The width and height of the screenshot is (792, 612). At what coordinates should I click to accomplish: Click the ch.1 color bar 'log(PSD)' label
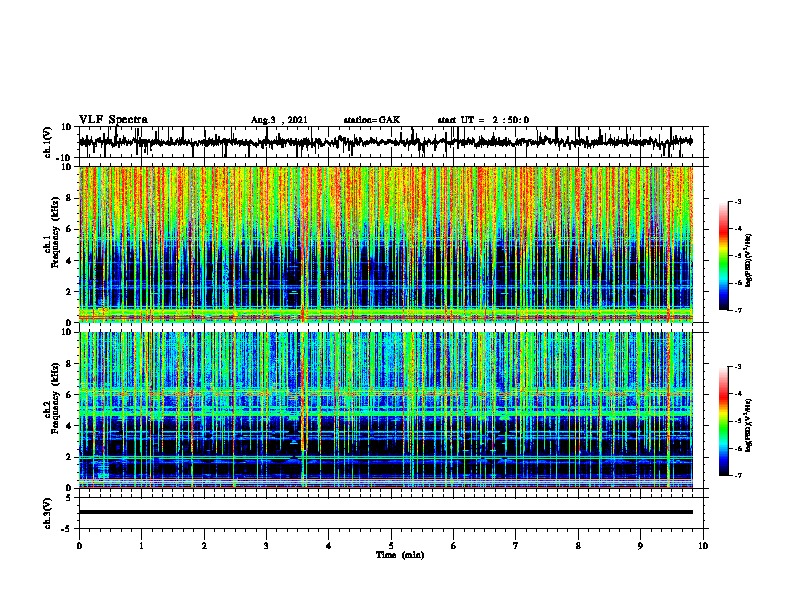(x=749, y=261)
